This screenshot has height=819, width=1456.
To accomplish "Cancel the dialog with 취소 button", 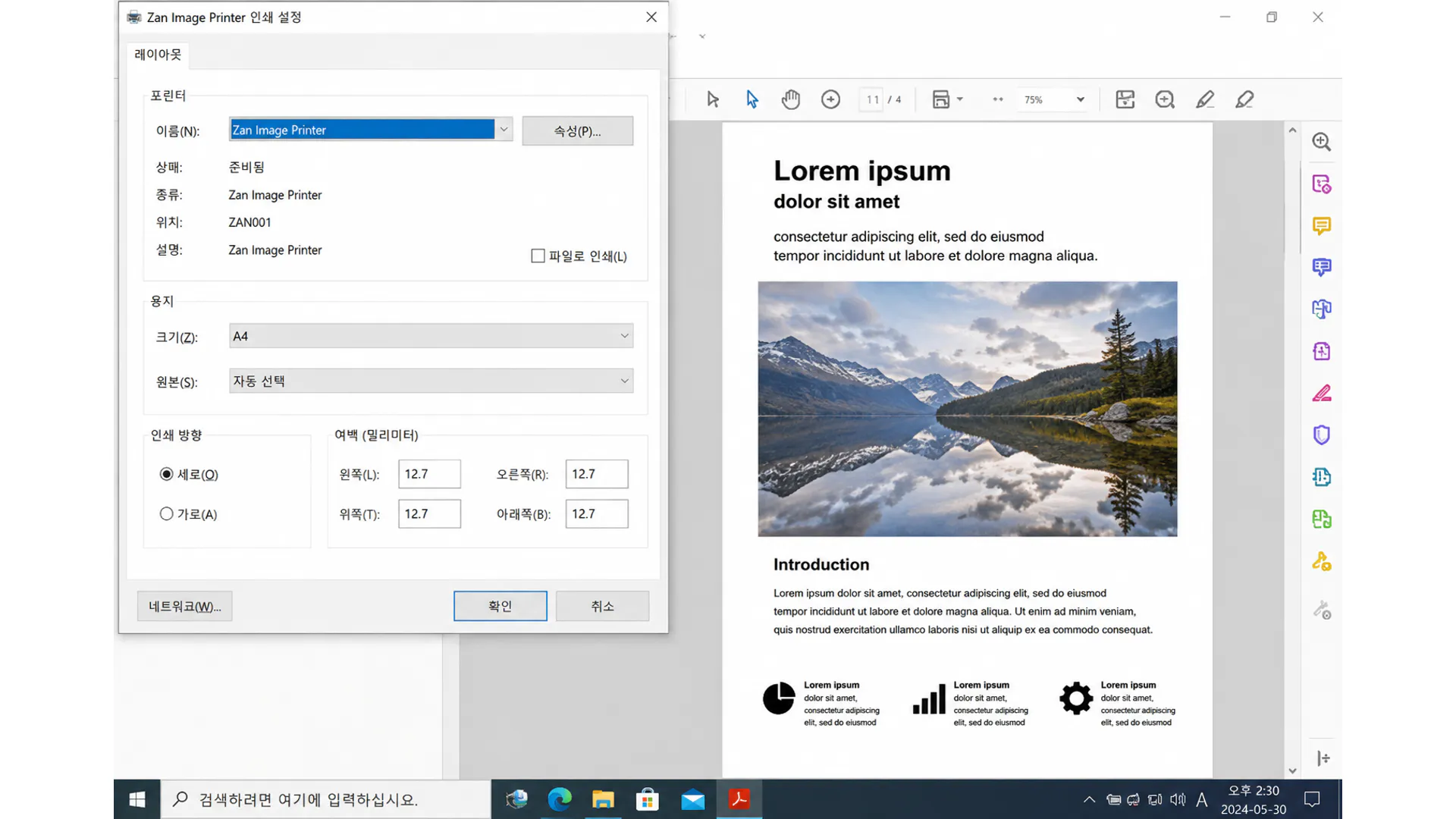I will pos(602,606).
